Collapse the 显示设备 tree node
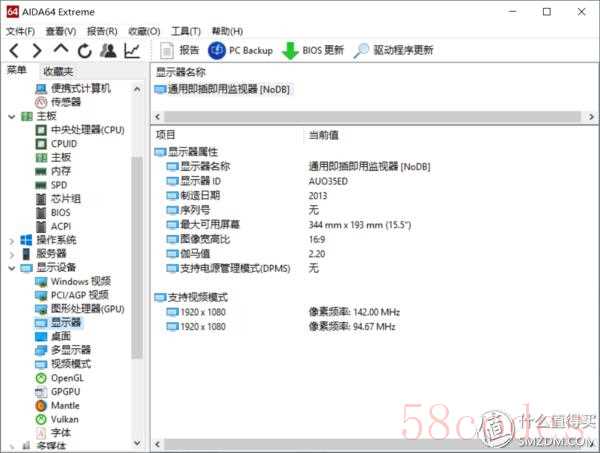 [x=12, y=268]
